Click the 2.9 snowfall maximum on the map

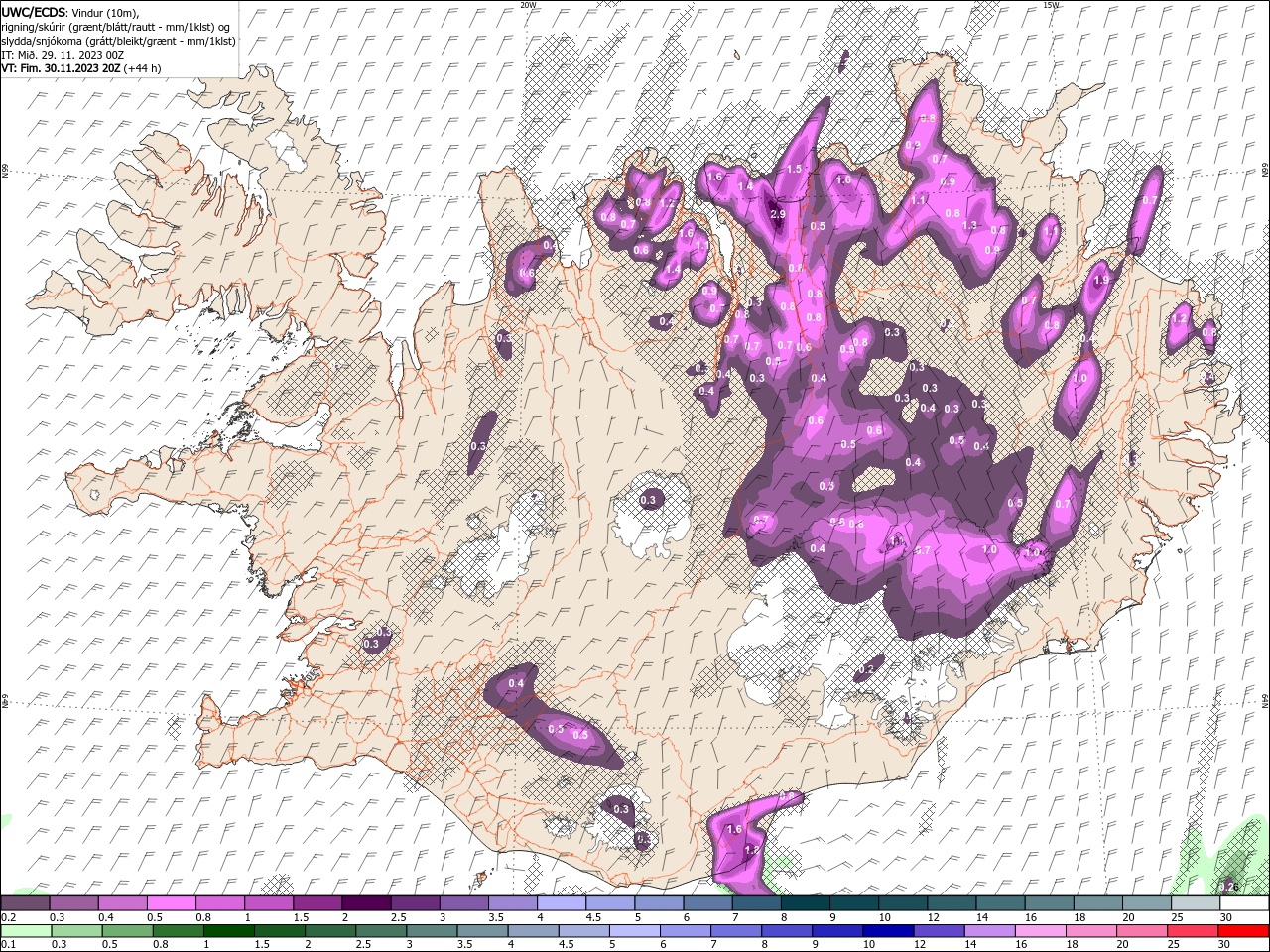pyautogui.click(x=778, y=213)
